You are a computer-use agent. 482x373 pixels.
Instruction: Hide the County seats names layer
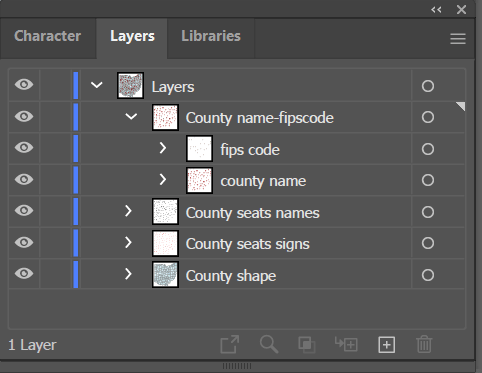point(24,210)
